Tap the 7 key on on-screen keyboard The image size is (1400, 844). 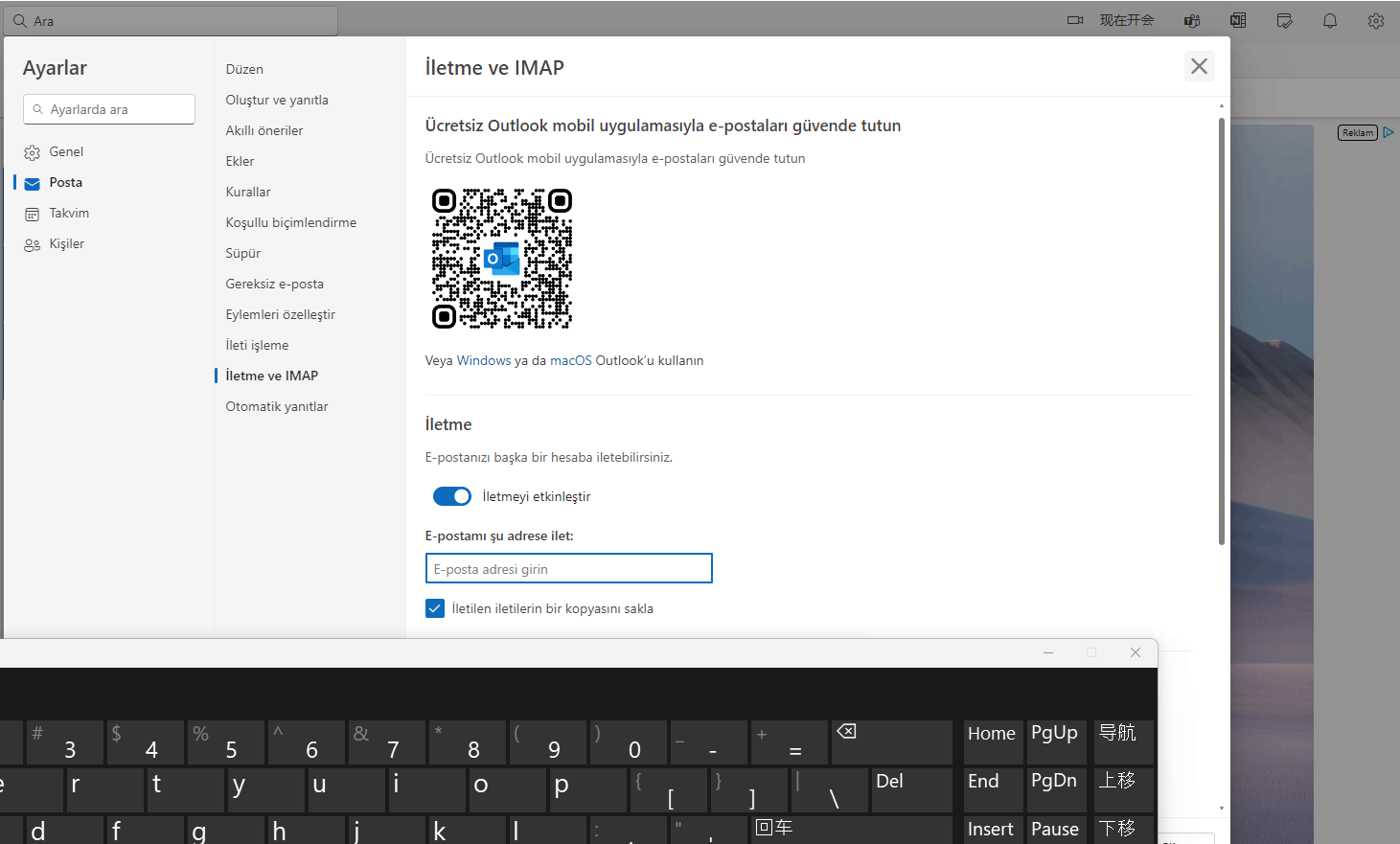pyautogui.click(x=386, y=742)
